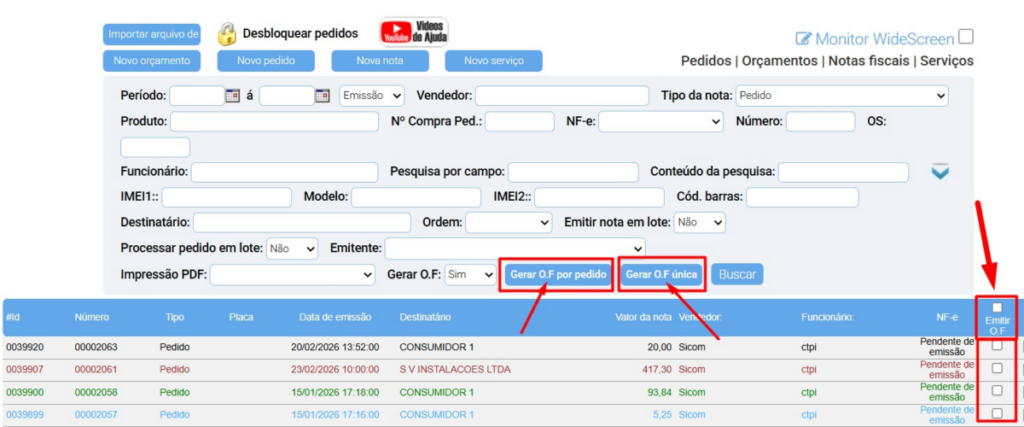Open Emitir nota em lote dropdown
1024x427 pixels.
699,222
